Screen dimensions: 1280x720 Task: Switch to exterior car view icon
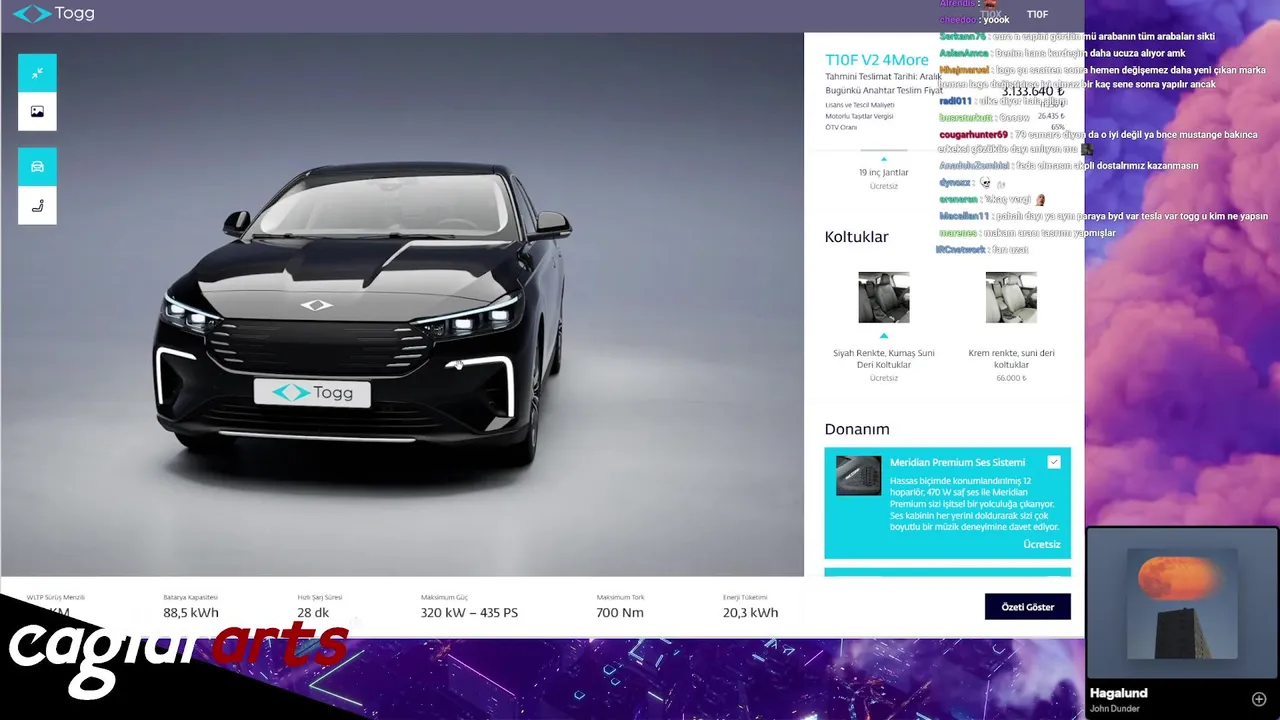[x=37, y=167]
